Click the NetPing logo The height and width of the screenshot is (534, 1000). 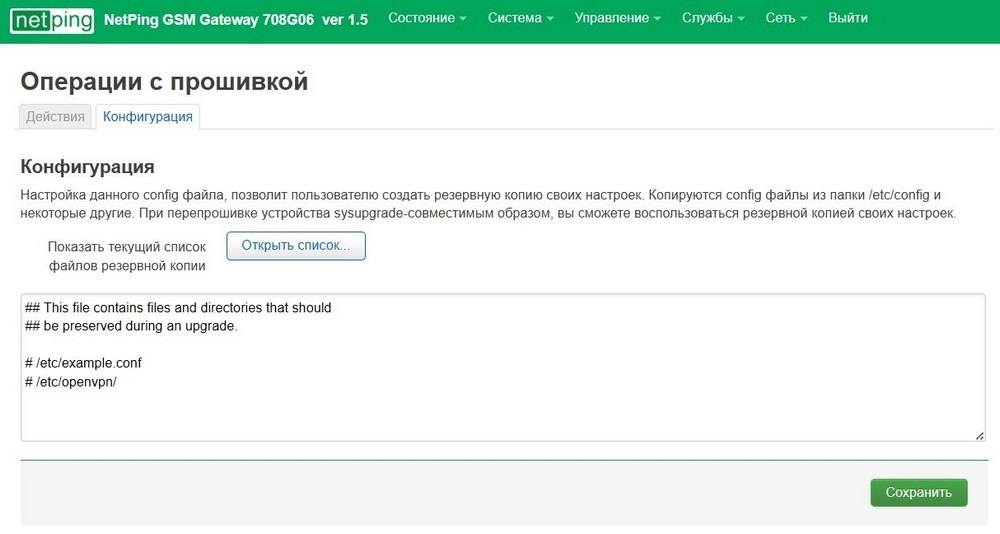point(52,19)
